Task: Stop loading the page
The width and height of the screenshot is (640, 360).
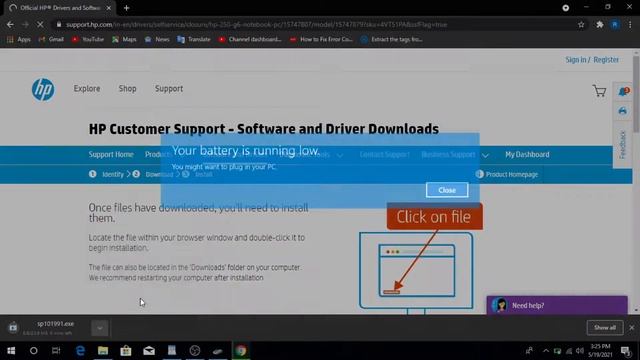Action: click(x=40, y=24)
